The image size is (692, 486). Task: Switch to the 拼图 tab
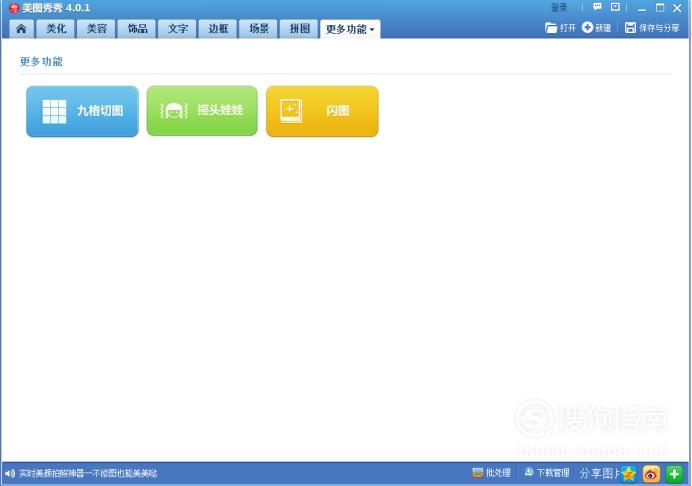coord(299,29)
